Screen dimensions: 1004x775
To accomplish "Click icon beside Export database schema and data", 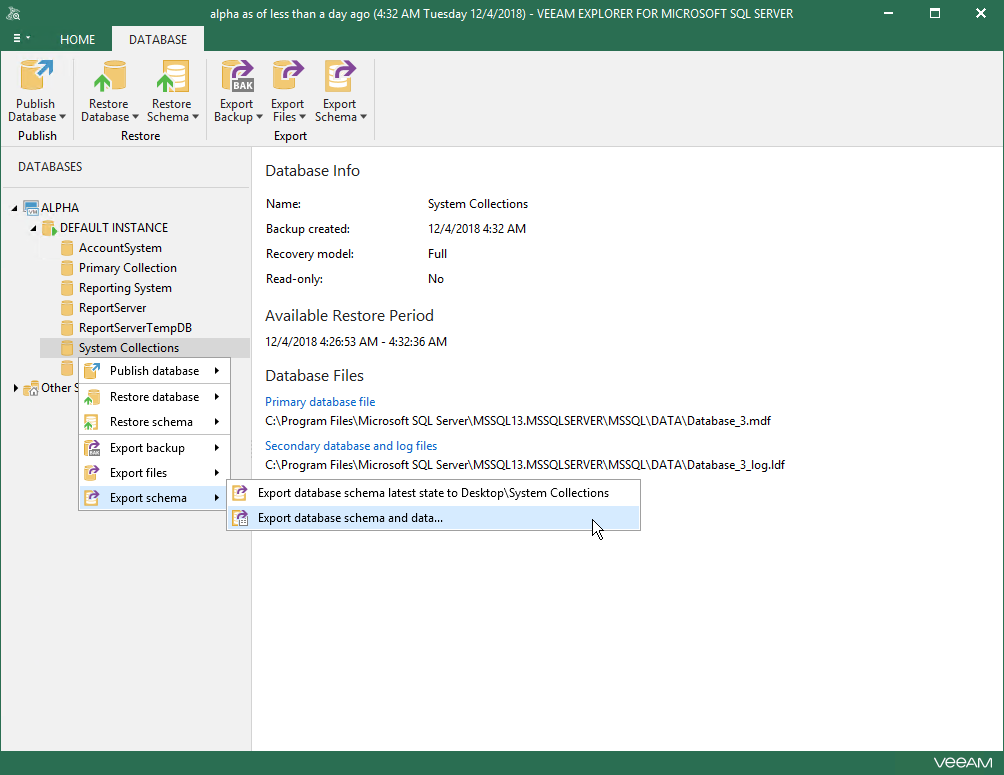I will coord(240,518).
